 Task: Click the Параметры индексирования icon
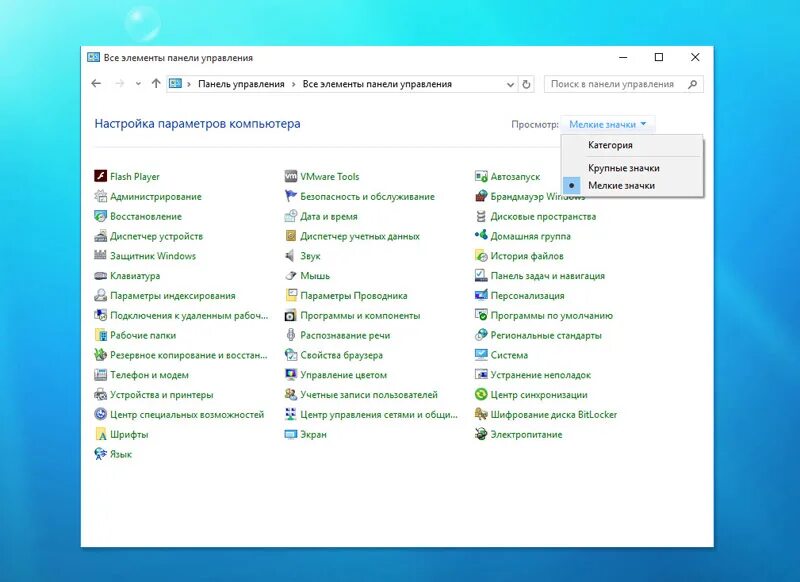click(x=101, y=295)
